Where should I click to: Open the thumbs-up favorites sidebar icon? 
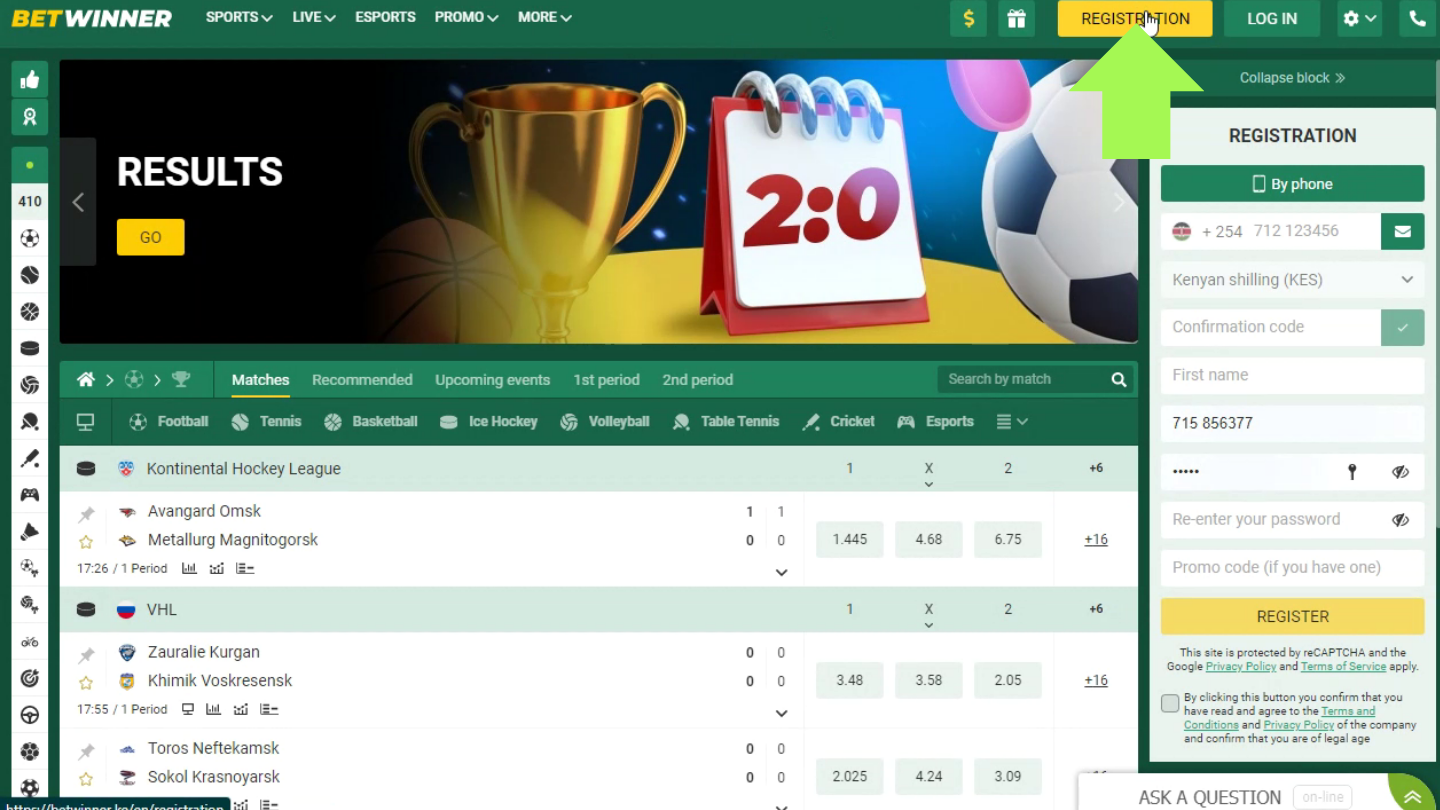30,80
